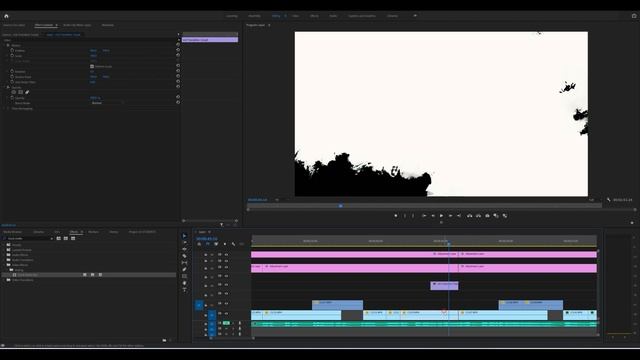Open the History tab
The height and width of the screenshot is (360, 640).
coord(113,232)
